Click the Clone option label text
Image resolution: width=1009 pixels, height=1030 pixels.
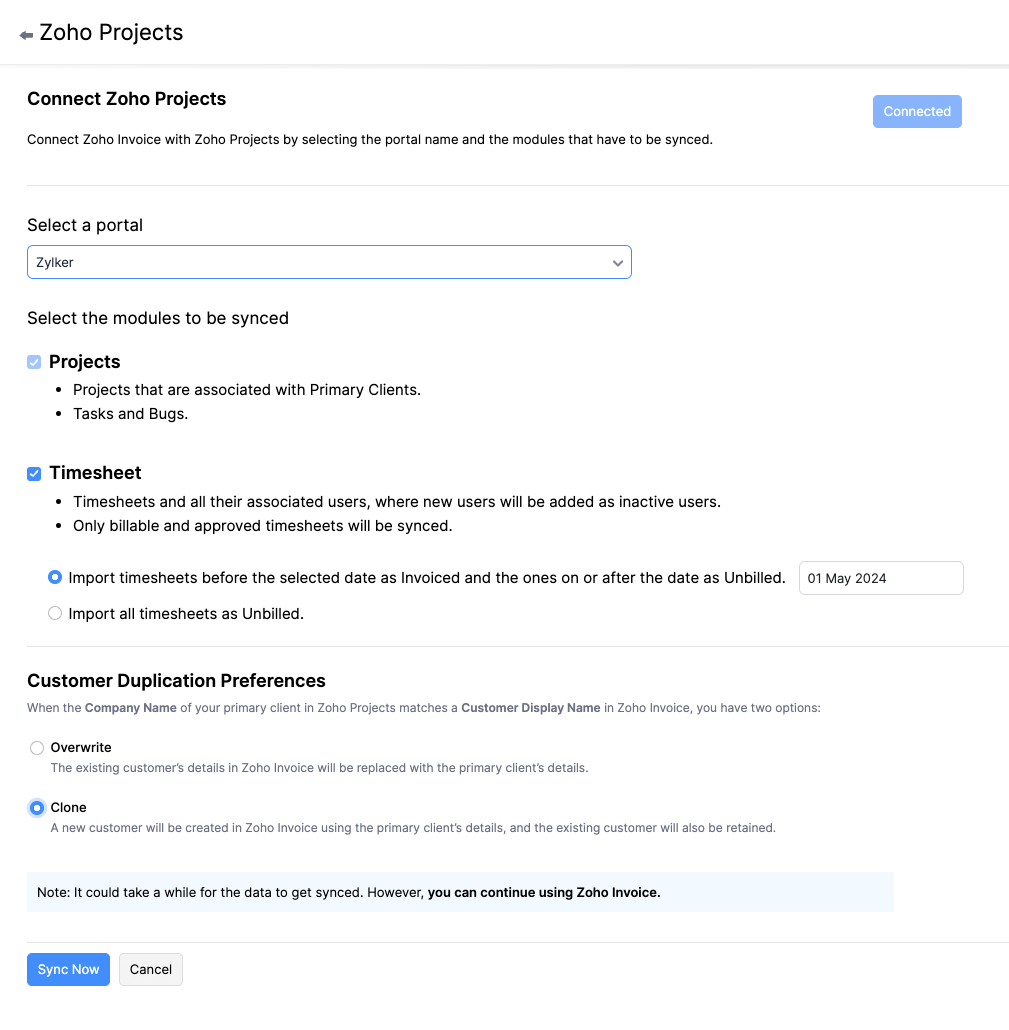pyautogui.click(x=69, y=808)
